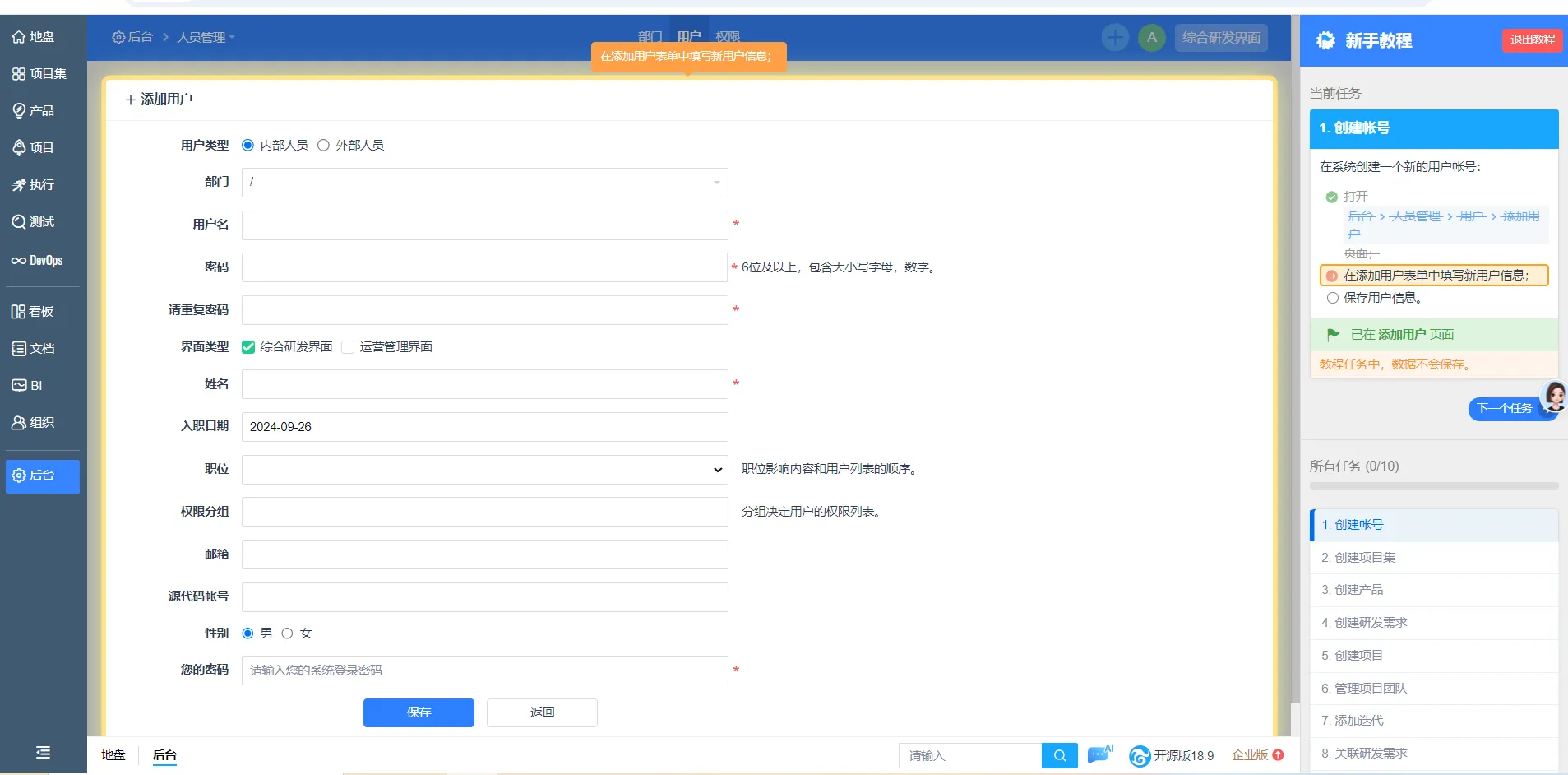Viewport: 1568px width, 775px height.
Task: Open the 执行 execution icon in sidebar
Action: (19, 185)
